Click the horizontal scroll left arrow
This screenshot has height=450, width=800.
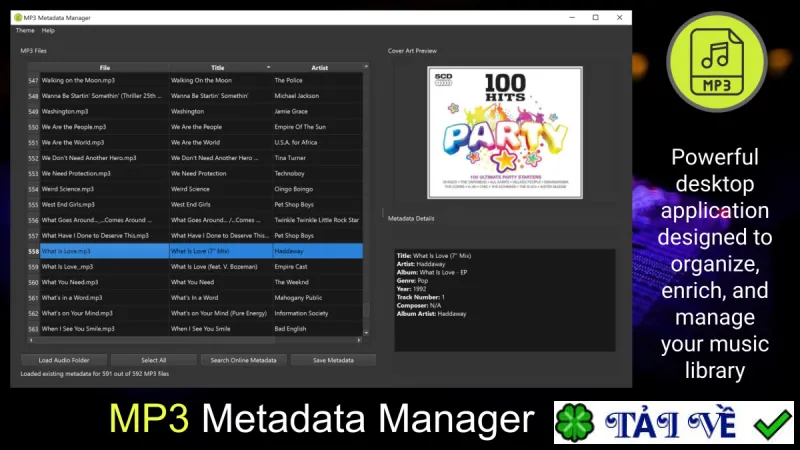click(x=31, y=340)
